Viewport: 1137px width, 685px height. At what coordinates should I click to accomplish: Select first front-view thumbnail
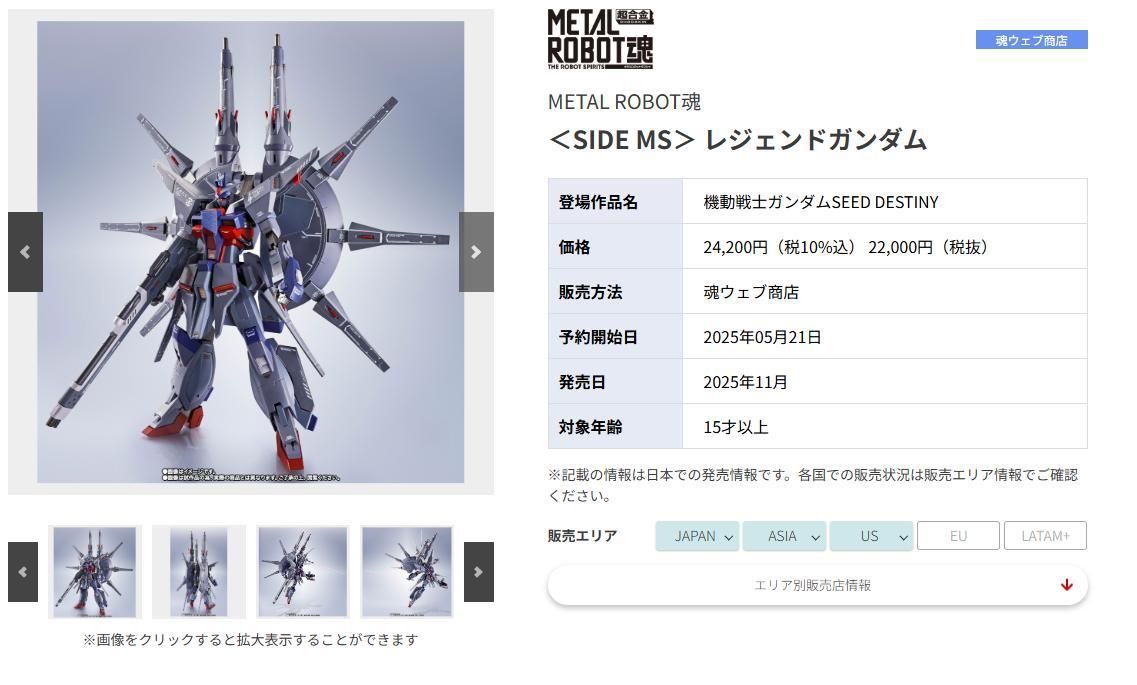(x=95, y=572)
